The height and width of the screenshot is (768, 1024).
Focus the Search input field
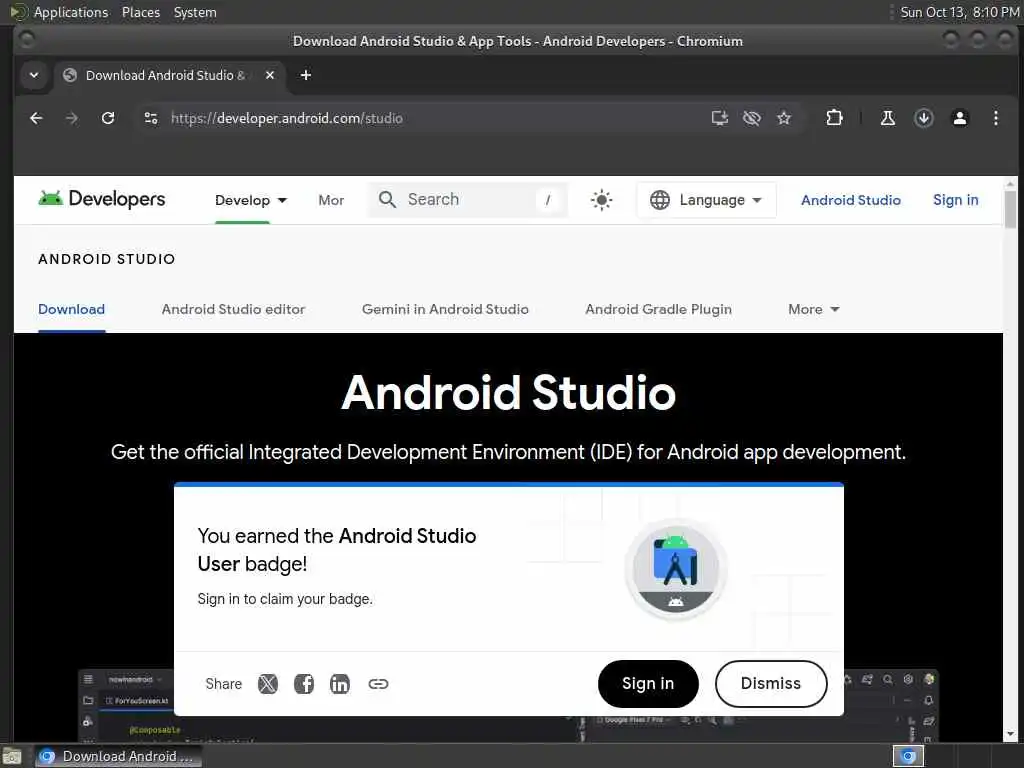tap(468, 199)
